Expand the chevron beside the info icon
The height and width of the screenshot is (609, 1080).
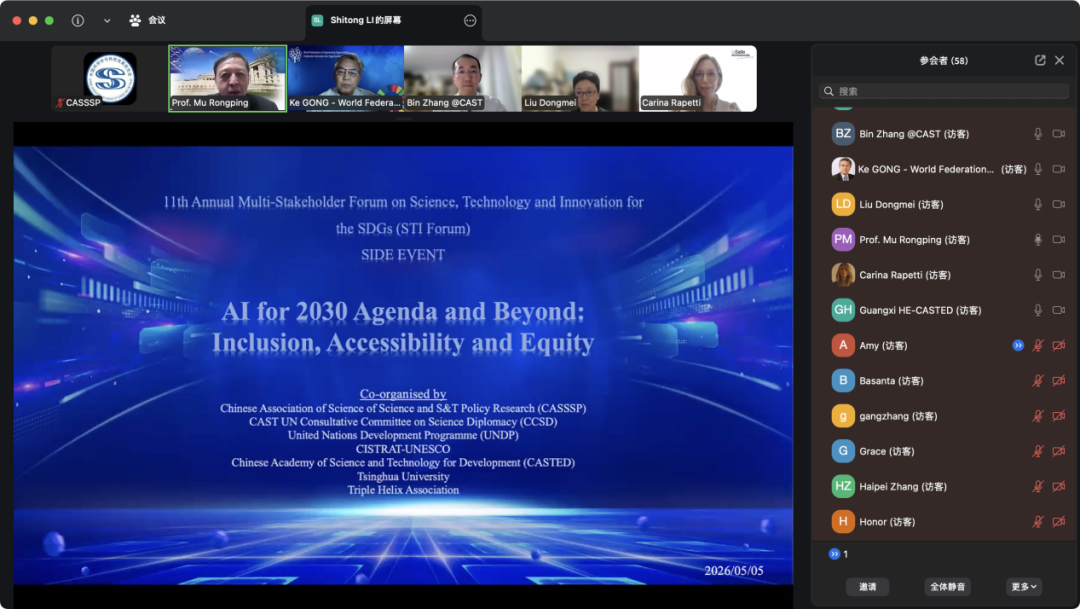coord(107,21)
